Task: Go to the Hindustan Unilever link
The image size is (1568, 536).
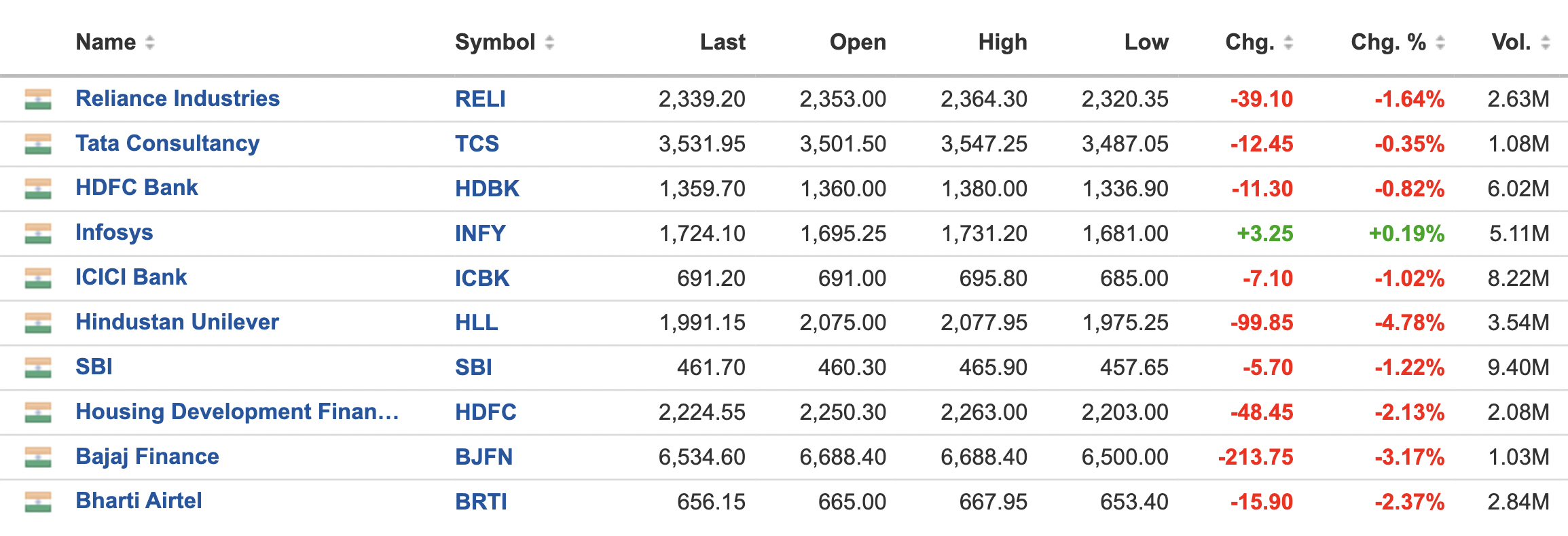Action: (x=177, y=322)
